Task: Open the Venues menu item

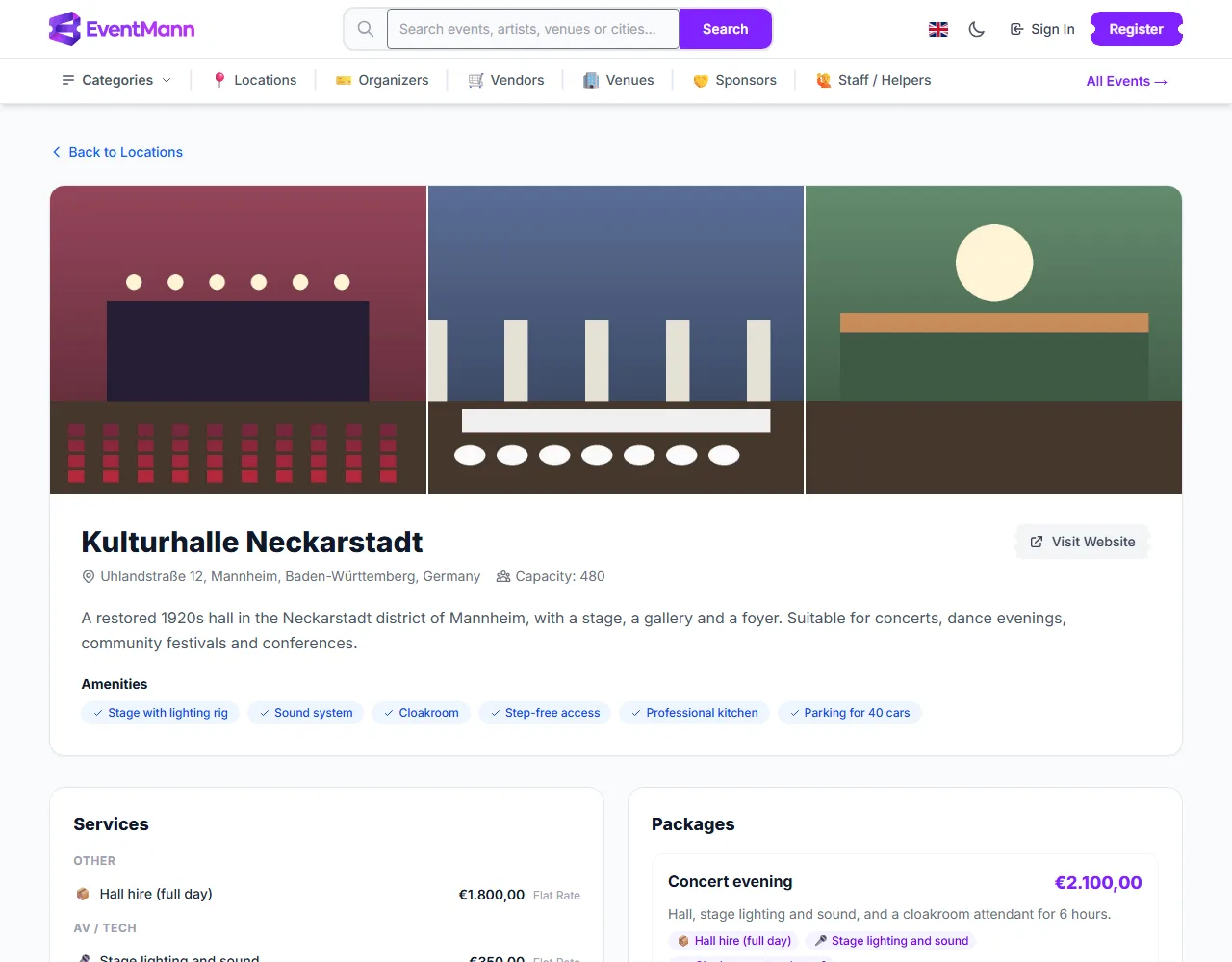Action: point(619,80)
